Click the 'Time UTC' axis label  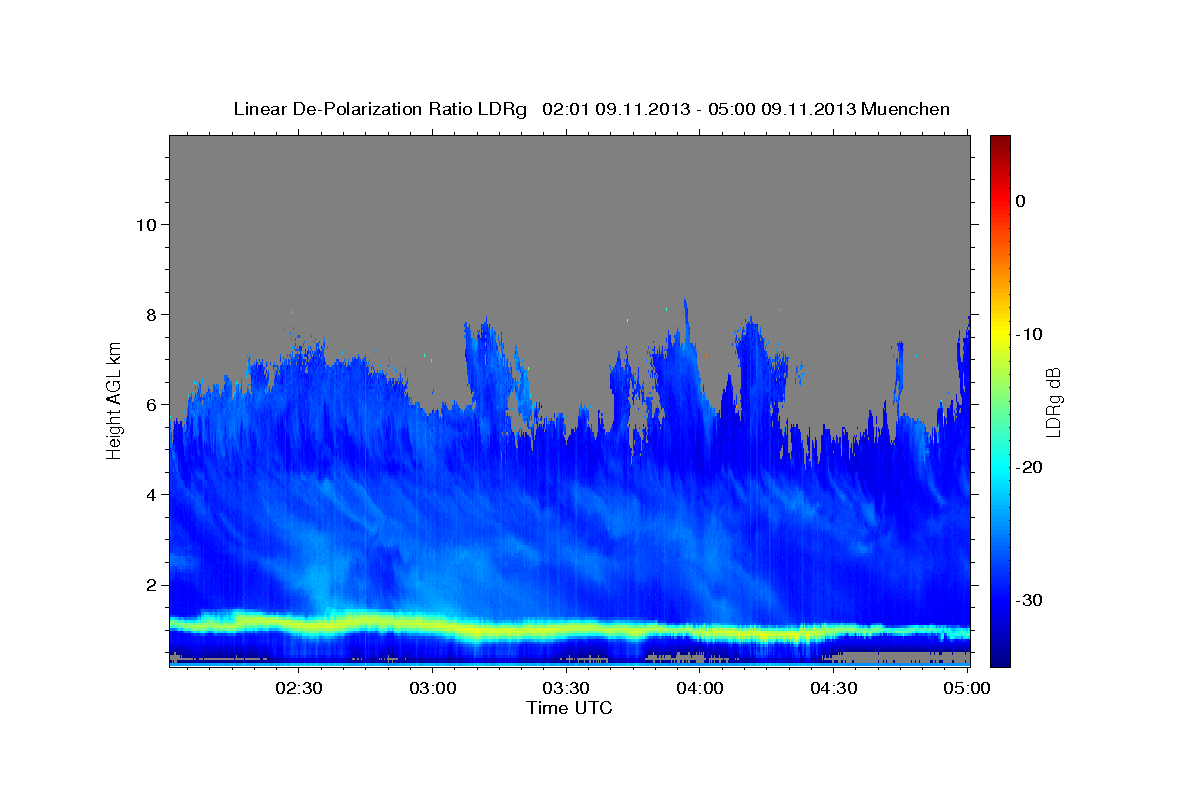pyautogui.click(x=569, y=708)
